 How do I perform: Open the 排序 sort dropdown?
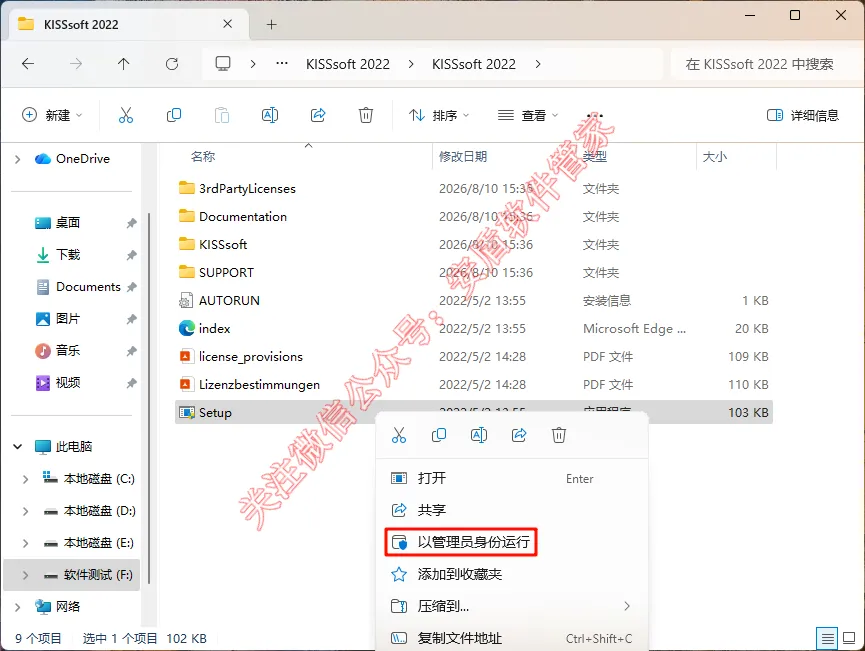tap(439, 115)
